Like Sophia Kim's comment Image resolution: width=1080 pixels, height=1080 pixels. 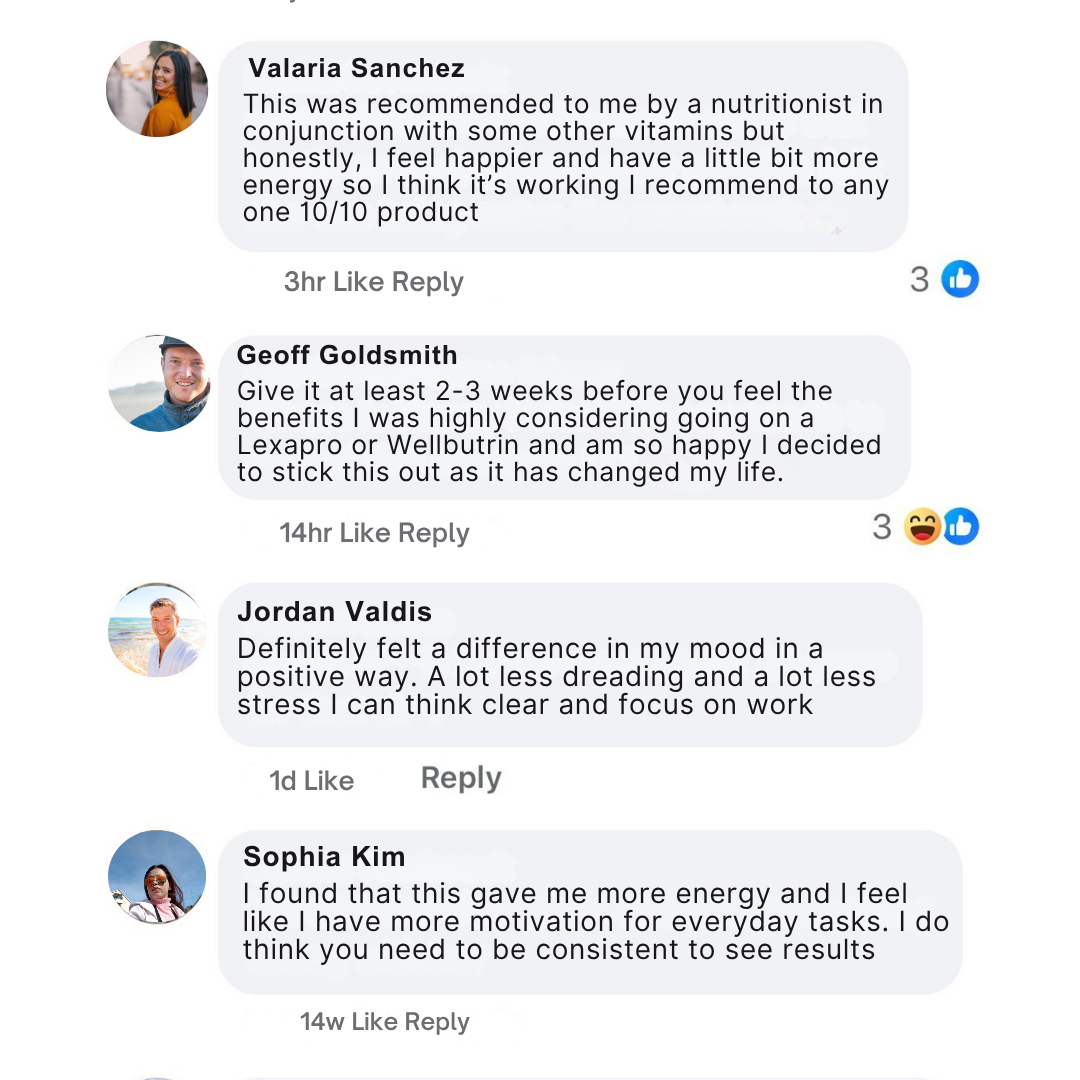click(375, 1022)
